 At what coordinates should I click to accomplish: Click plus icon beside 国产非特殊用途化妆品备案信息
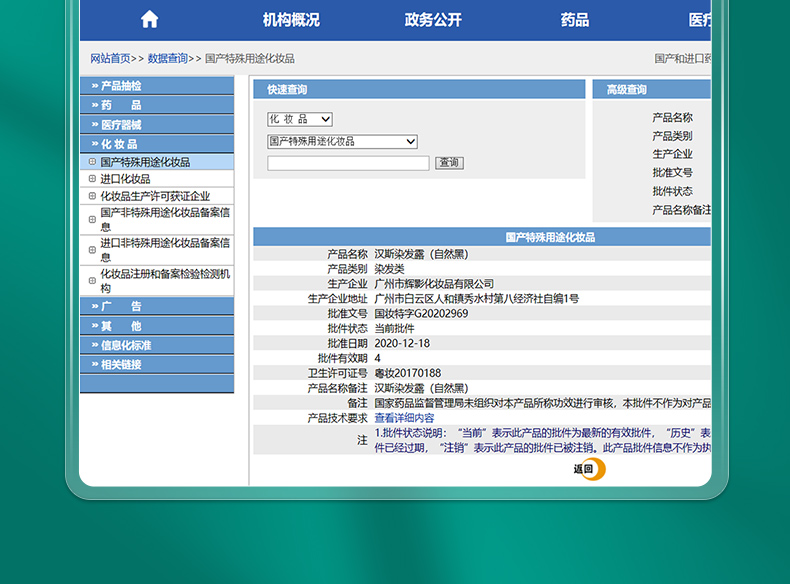[92, 220]
